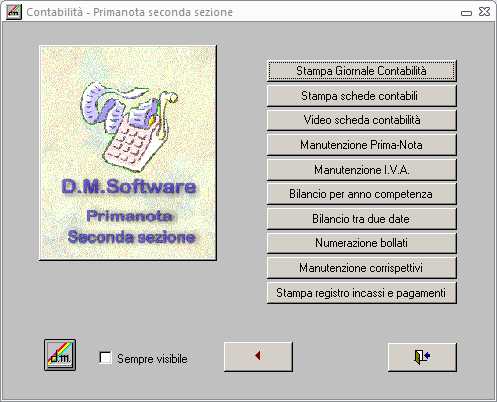Click the D.M.Software calculator splash image
497x402 pixels.
click(x=128, y=153)
